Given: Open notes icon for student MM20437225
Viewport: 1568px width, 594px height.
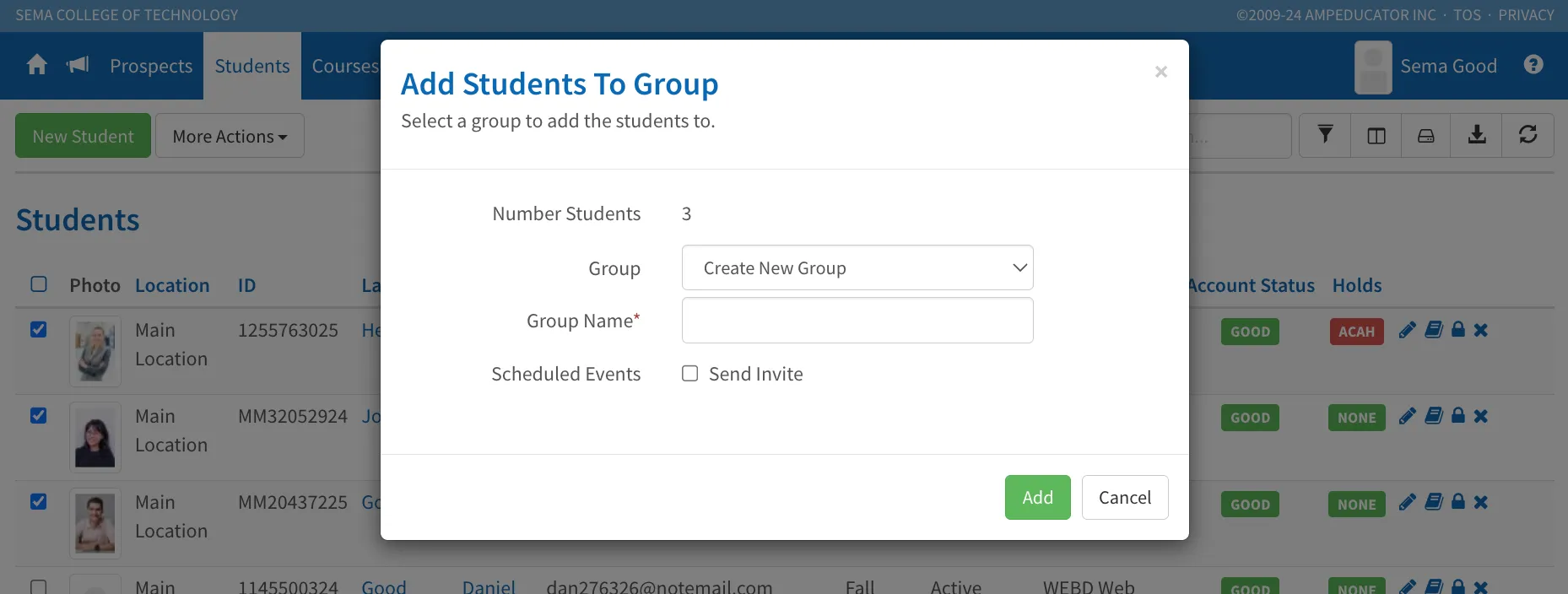Looking at the screenshot, I should coord(1434,502).
